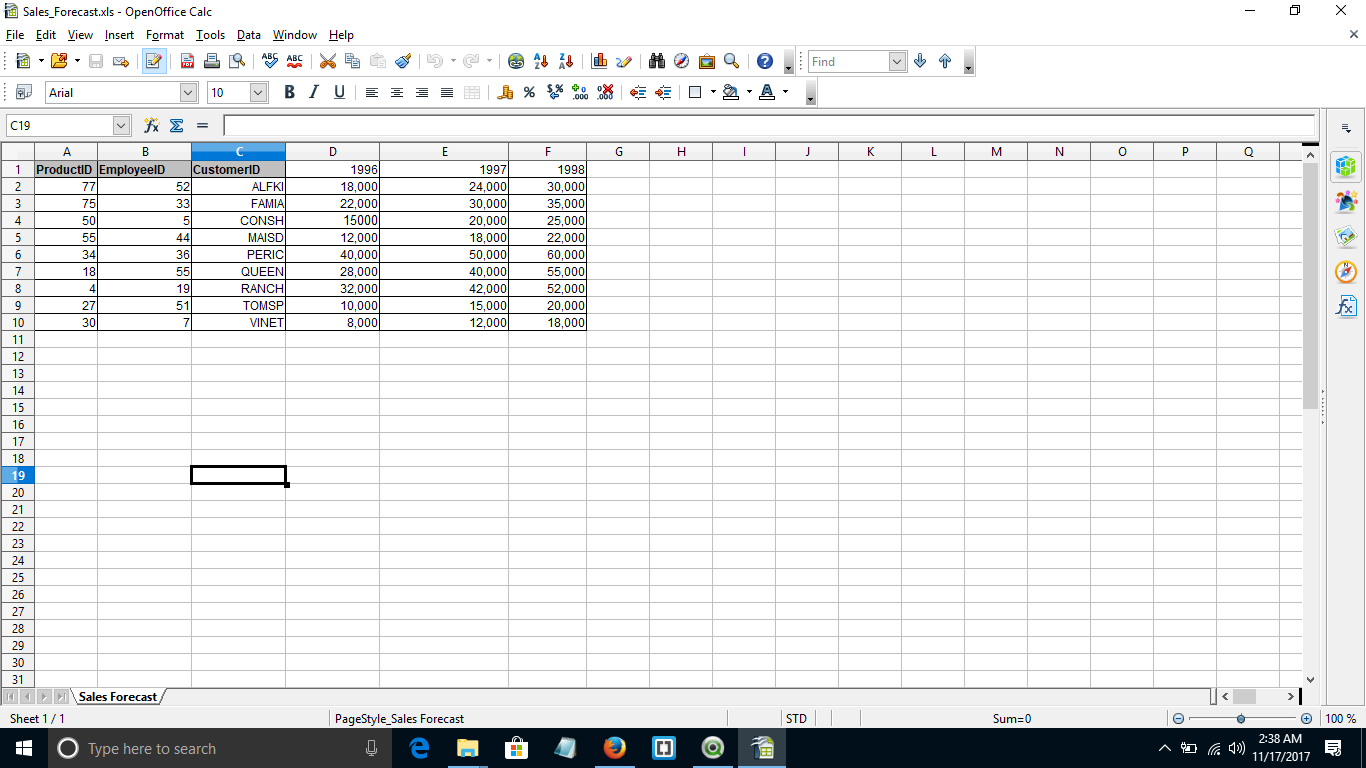1366x768 pixels.
Task: Toggle Italic formatting
Action: (314, 93)
